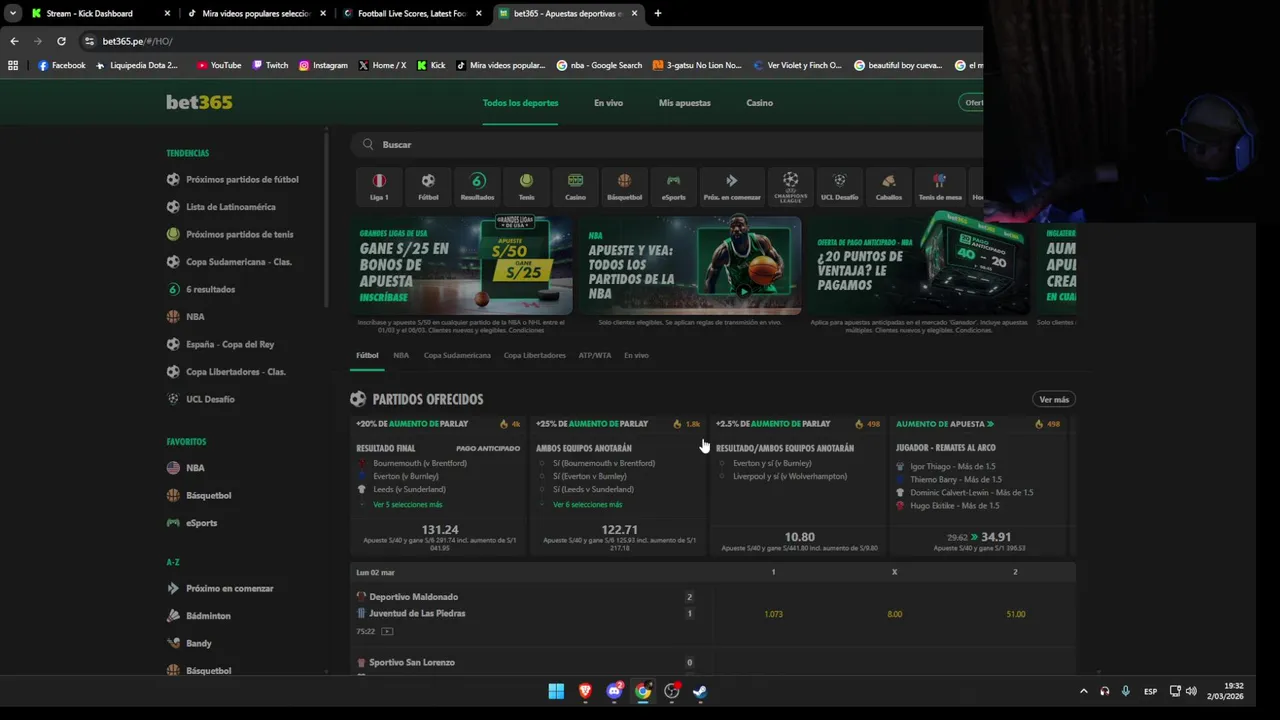Select the ATP/WTA tab
1280x720 pixels.
coord(595,355)
